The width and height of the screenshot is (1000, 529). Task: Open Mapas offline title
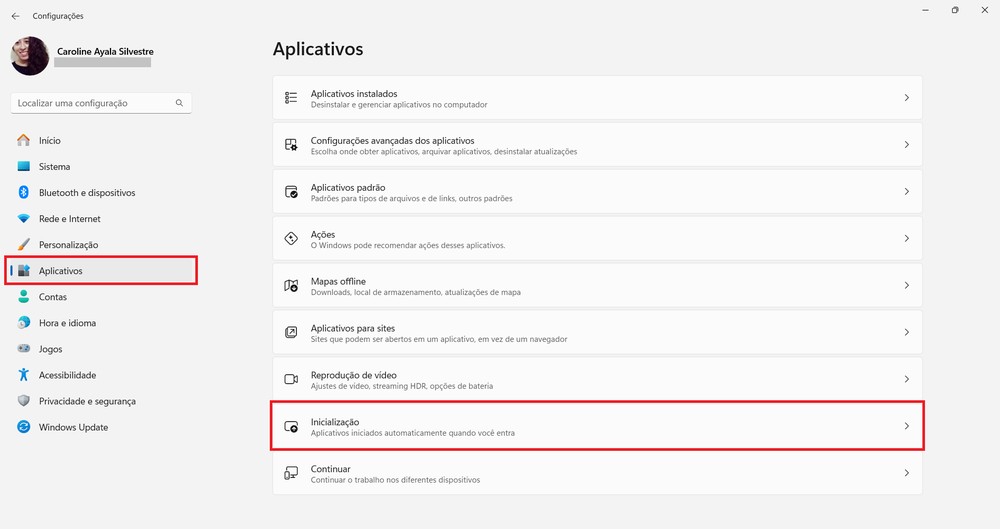338,281
